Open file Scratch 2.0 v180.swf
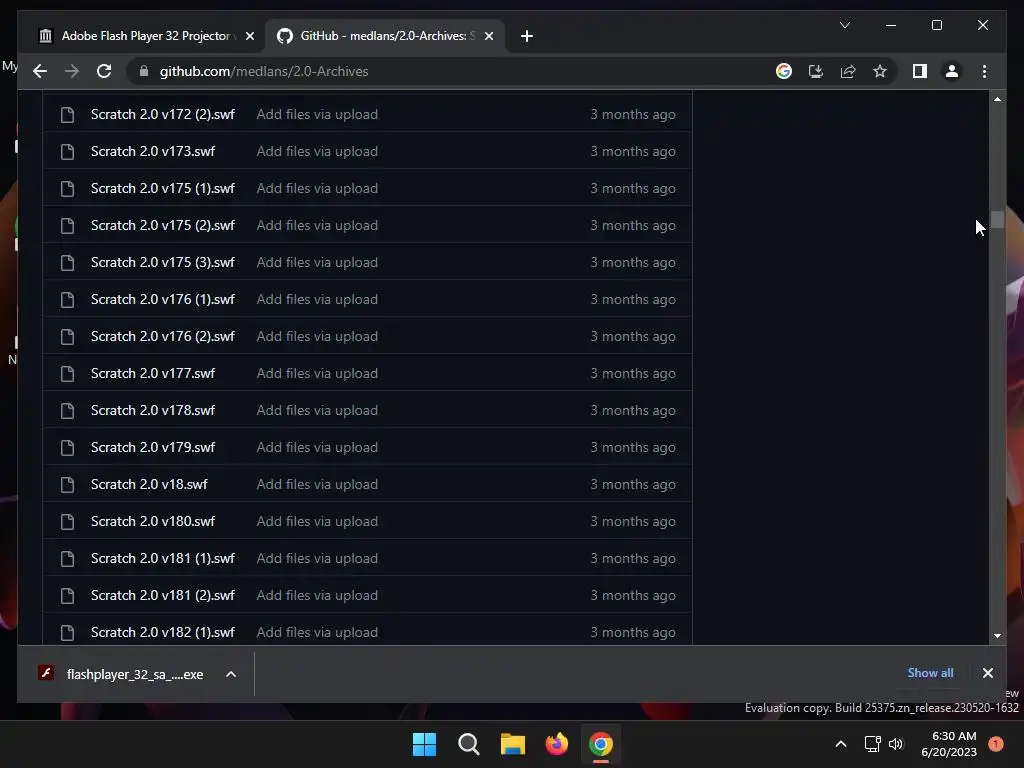1024x768 pixels. click(153, 521)
